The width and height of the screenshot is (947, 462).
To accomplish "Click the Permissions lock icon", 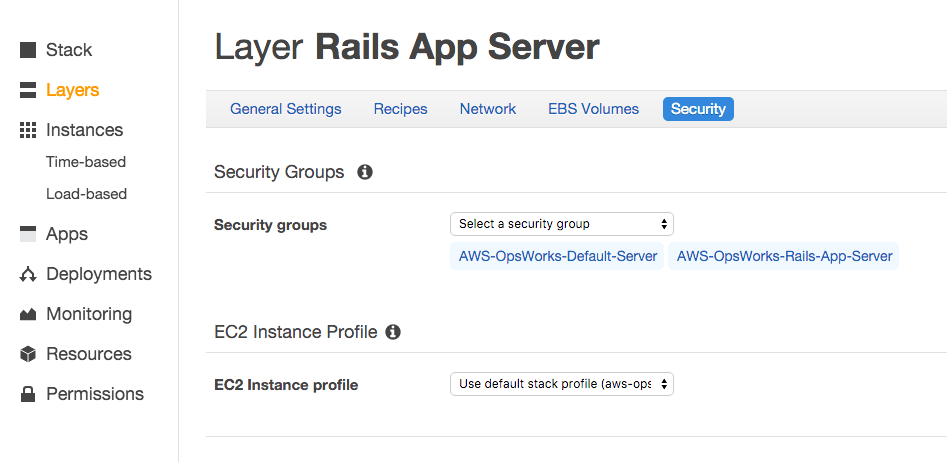I will click(x=28, y=394).
